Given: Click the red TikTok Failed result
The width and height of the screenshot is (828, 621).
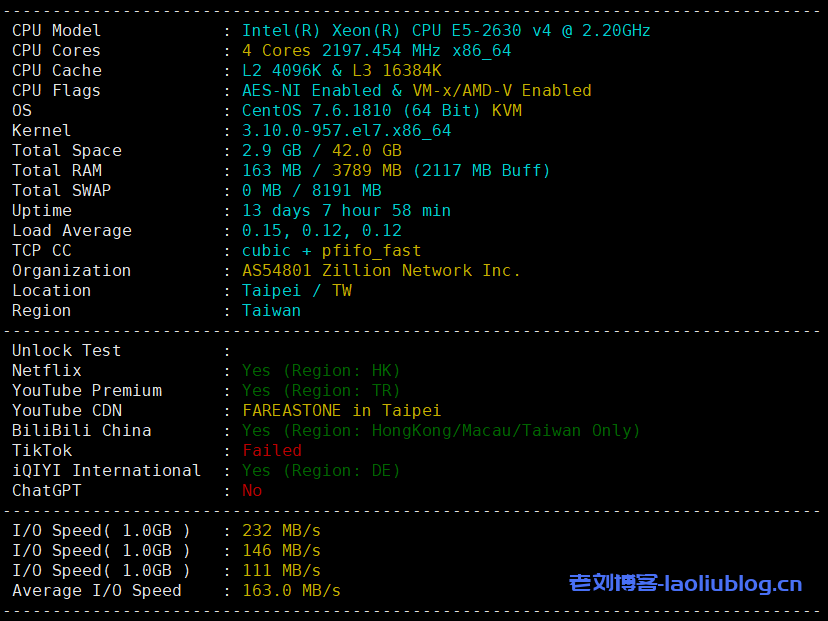Looking at the screenshot, I should 271,451.
